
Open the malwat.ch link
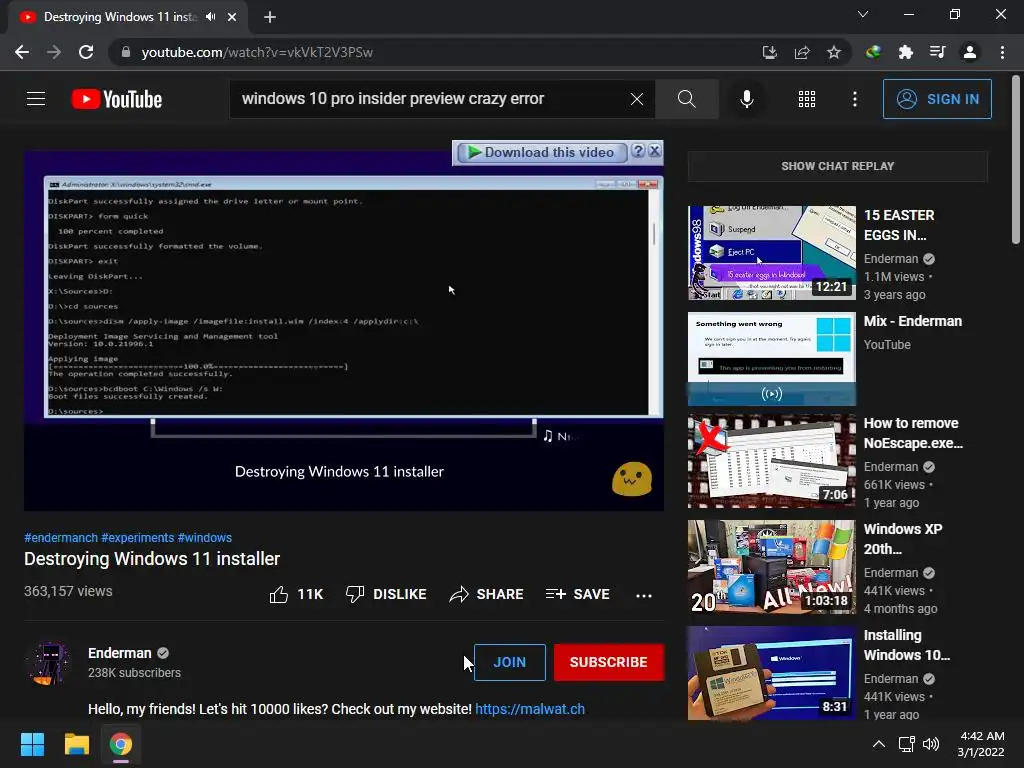(x=530, y=709)
